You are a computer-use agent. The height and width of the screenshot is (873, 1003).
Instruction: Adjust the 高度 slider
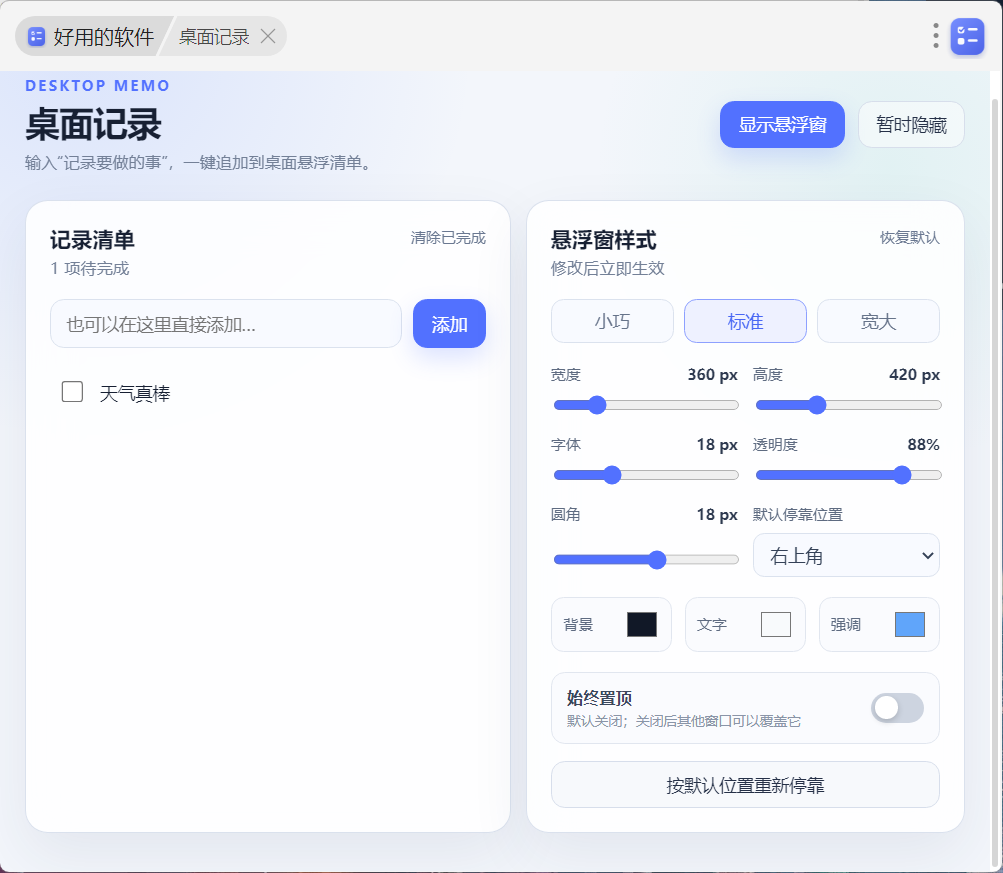pos(848,405)
